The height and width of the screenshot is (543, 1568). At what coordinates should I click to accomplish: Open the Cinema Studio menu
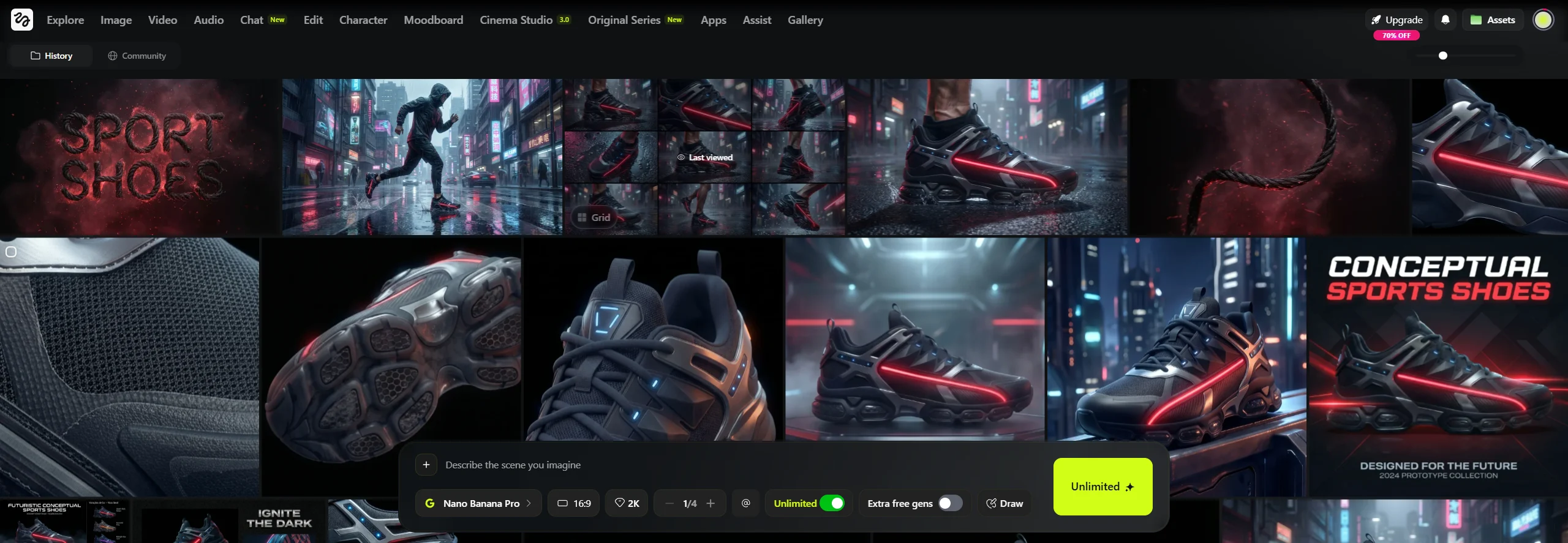(x=525, y=20)
